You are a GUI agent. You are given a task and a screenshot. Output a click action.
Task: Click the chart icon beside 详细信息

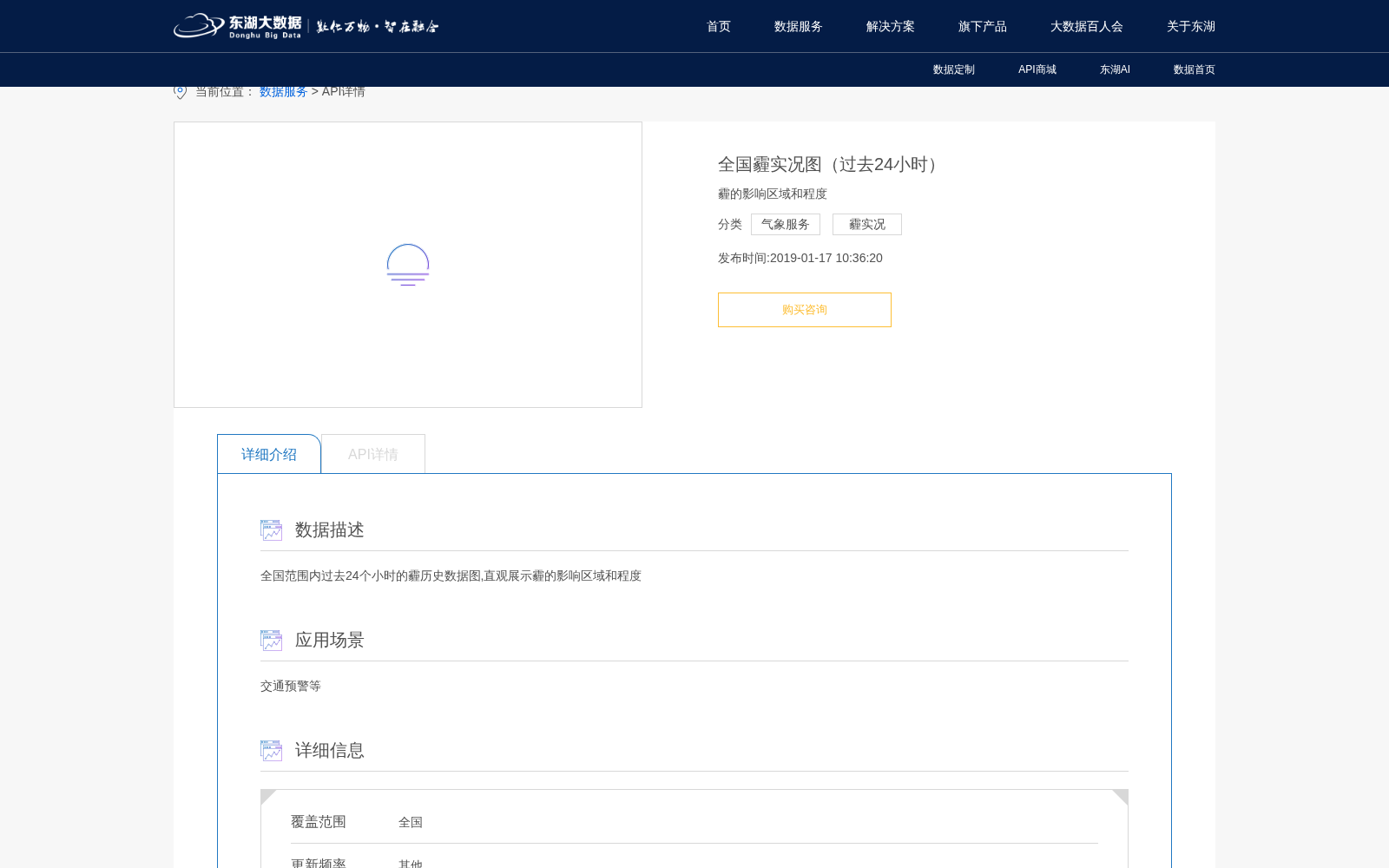click(x=271, y=751)
